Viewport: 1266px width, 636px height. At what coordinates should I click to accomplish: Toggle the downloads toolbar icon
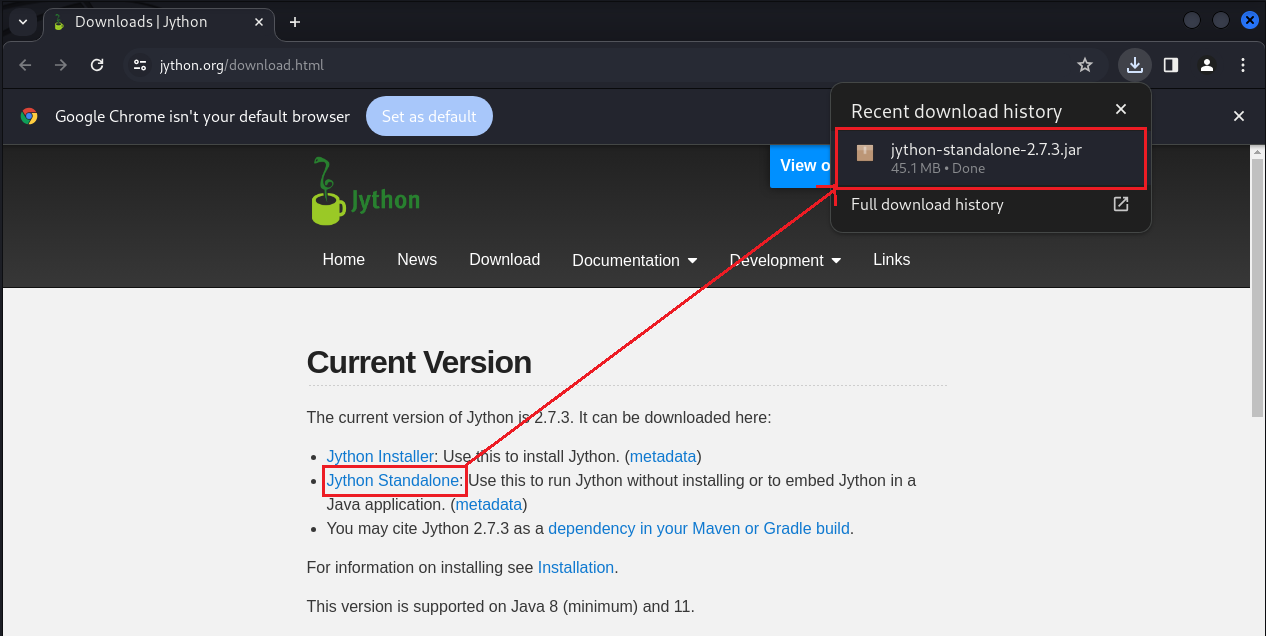[1134, 65]
